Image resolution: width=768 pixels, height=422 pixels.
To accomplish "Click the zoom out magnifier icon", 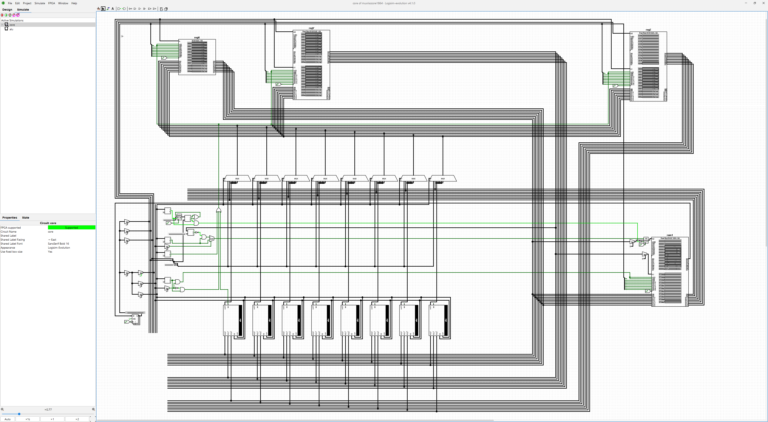I will click(x=2, y=409).
